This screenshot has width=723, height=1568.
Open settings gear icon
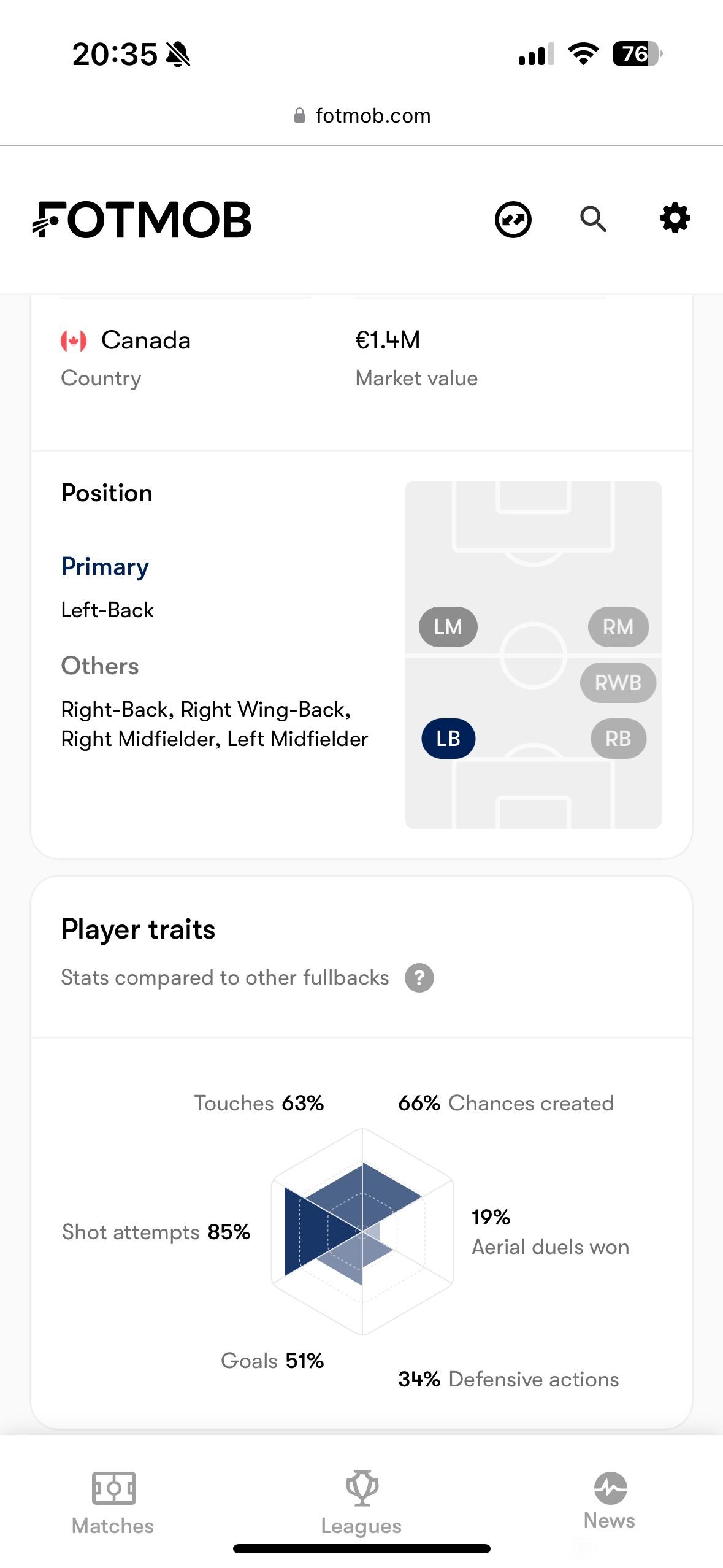[x=675, y=218]
